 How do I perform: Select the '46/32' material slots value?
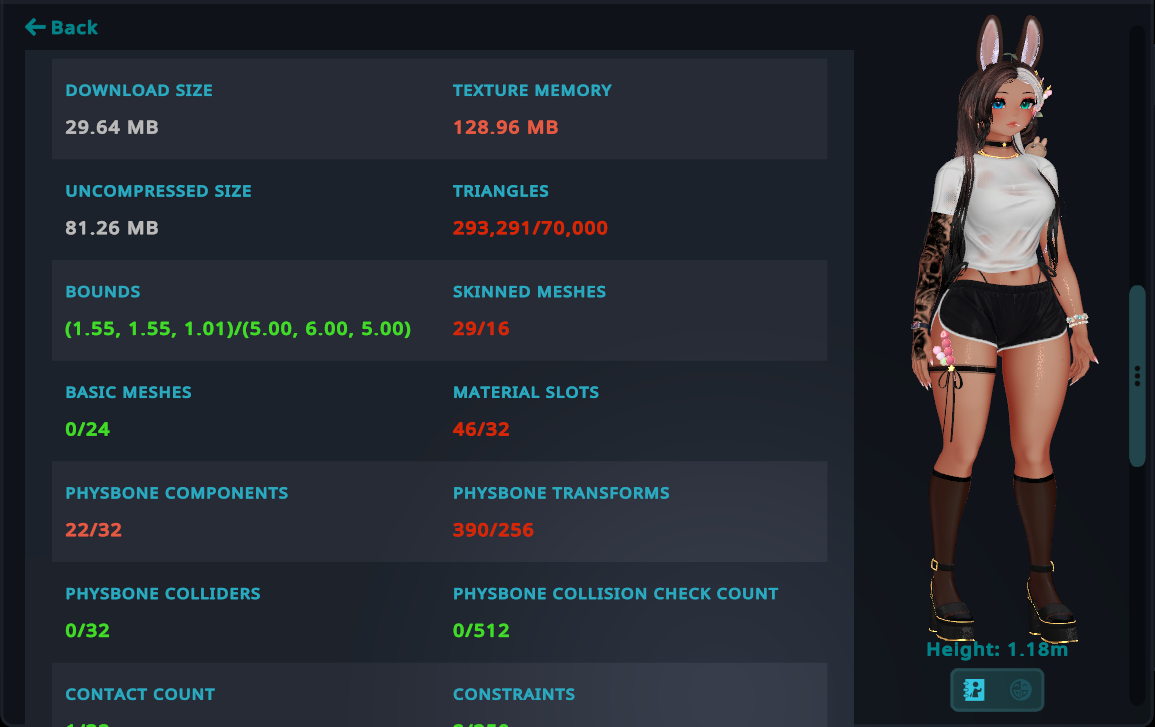click(481, 429)
